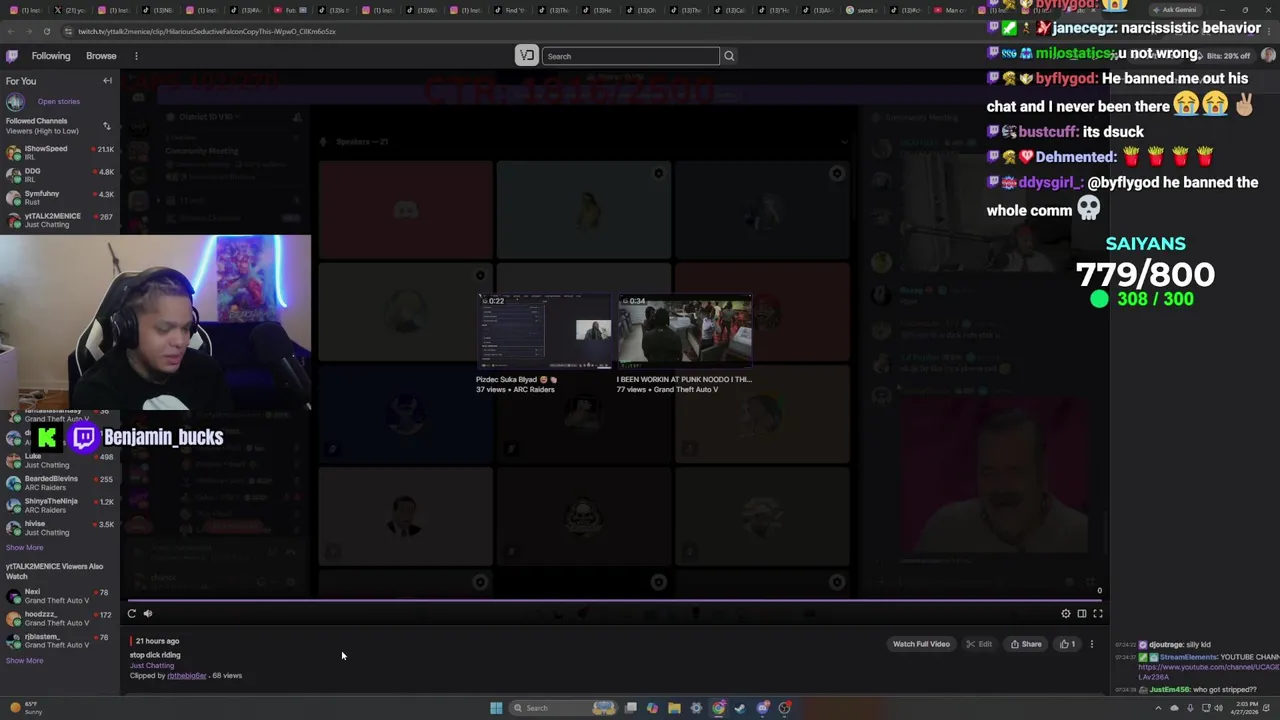Open Steam from taskbar

pos(740,708)
